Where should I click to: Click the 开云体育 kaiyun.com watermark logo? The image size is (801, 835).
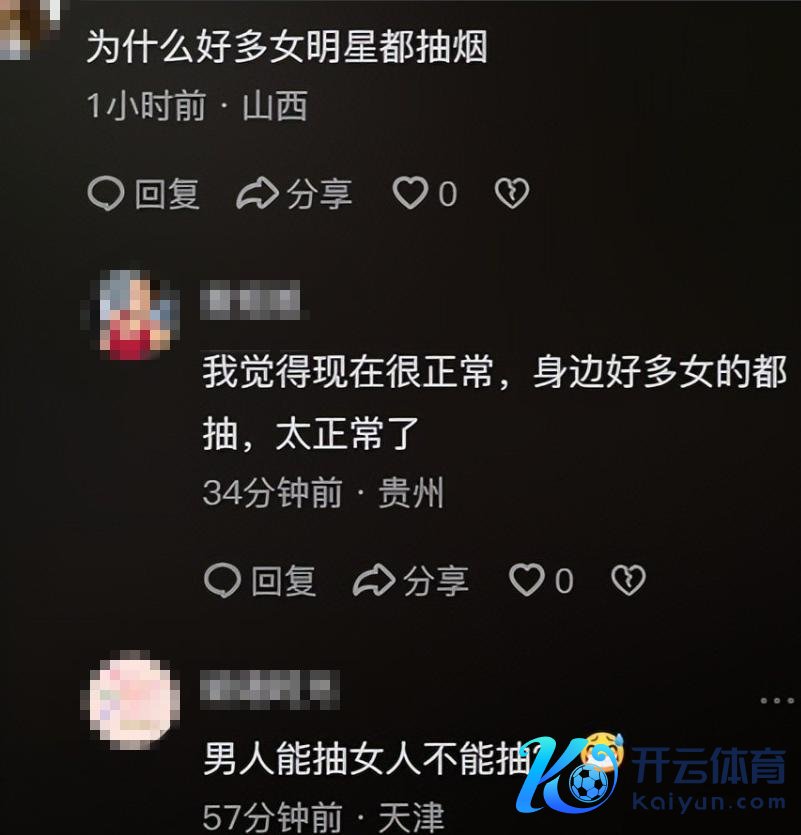651,773
